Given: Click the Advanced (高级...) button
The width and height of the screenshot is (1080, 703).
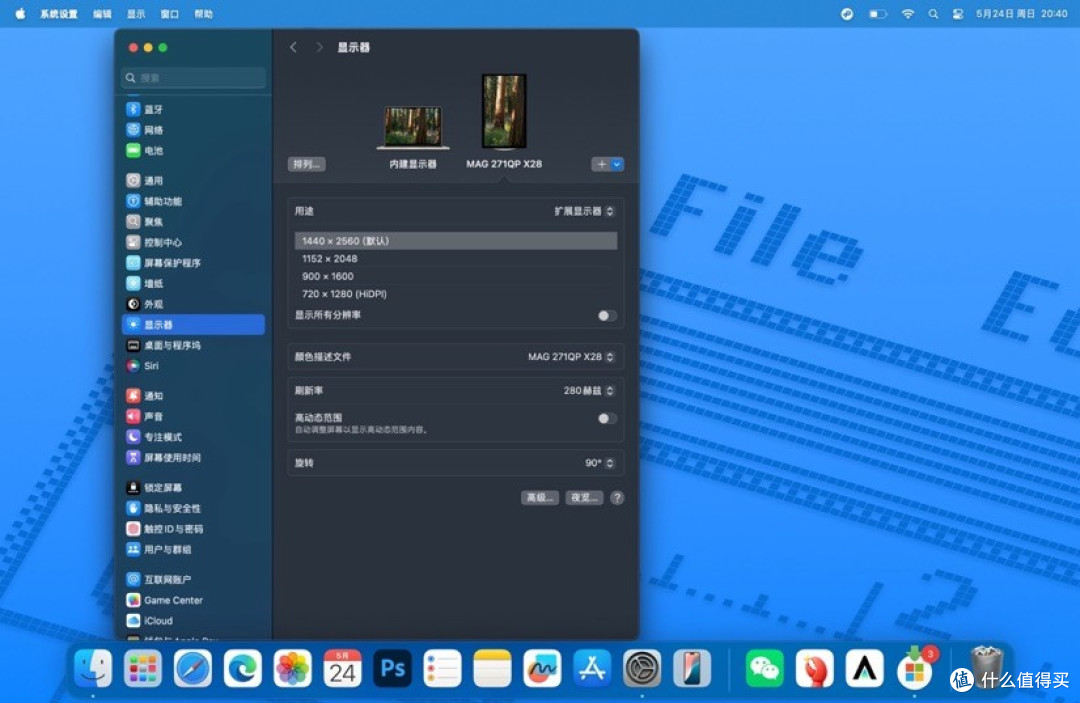Looking at the screenshot, I should click(x=539, y=498).
